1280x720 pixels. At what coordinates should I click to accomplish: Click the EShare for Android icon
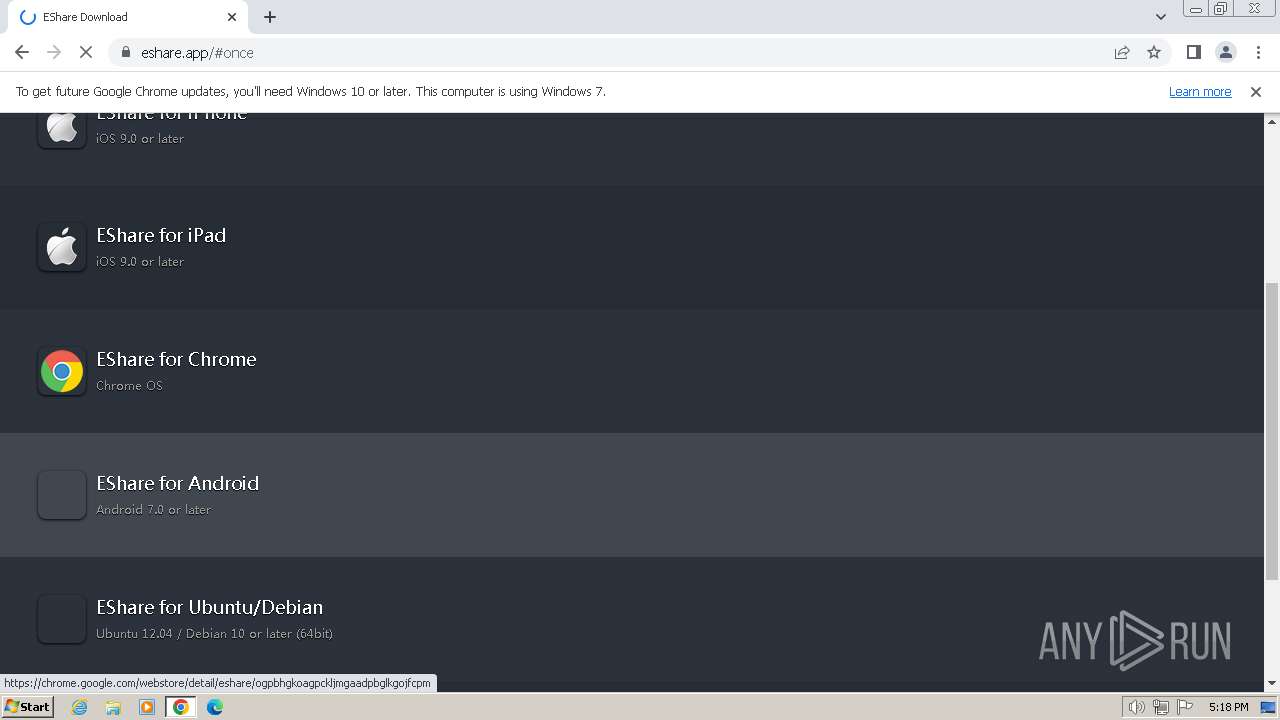(62, 495)
